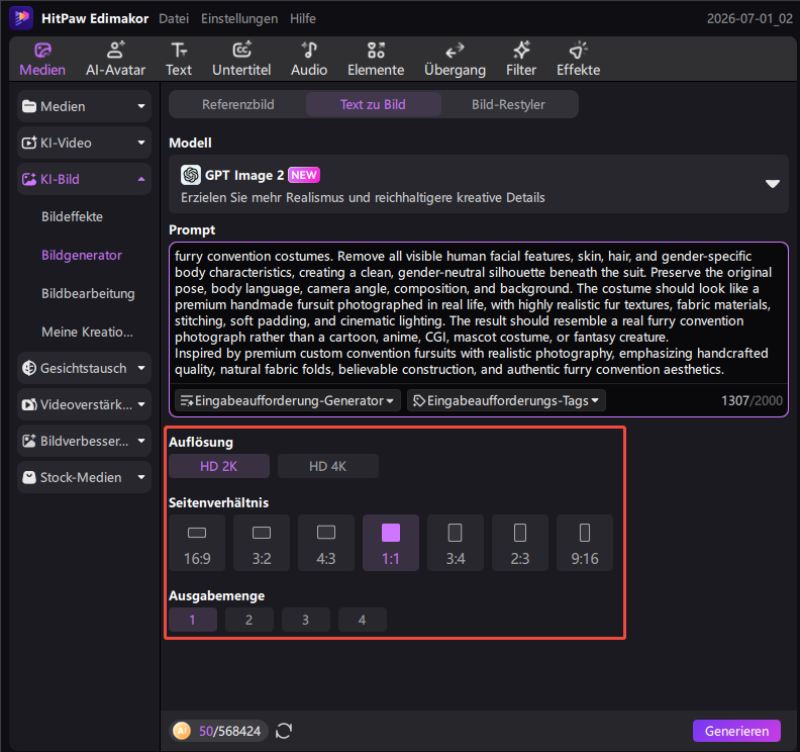Set Ausgabemenge to 2
The height and width of the screenshot is (752, 800).
point(249,620)
